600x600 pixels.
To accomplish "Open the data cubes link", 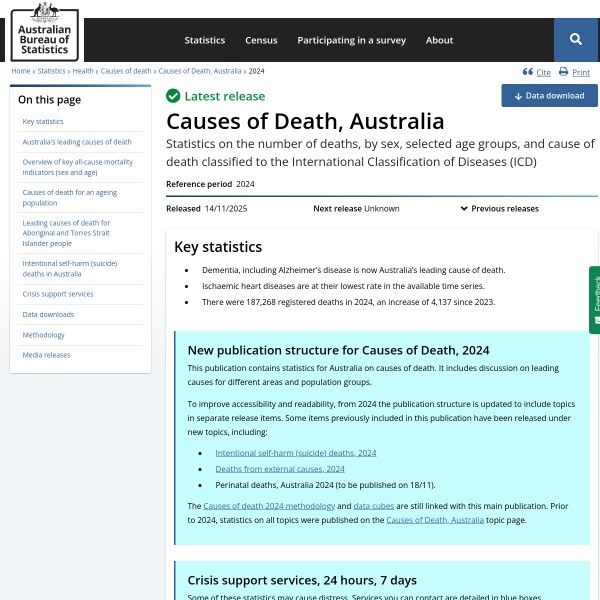I will (x=372, y=507).
